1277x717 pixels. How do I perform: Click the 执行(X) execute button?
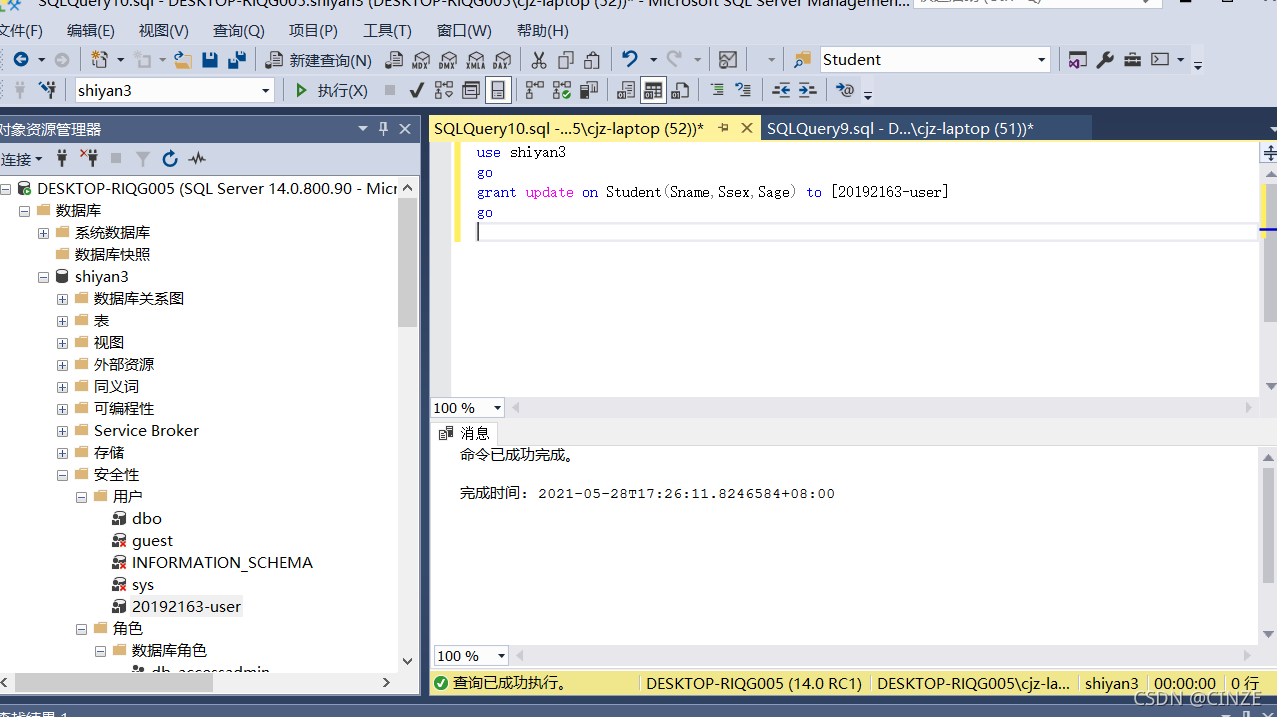click(x=332, y=90)
